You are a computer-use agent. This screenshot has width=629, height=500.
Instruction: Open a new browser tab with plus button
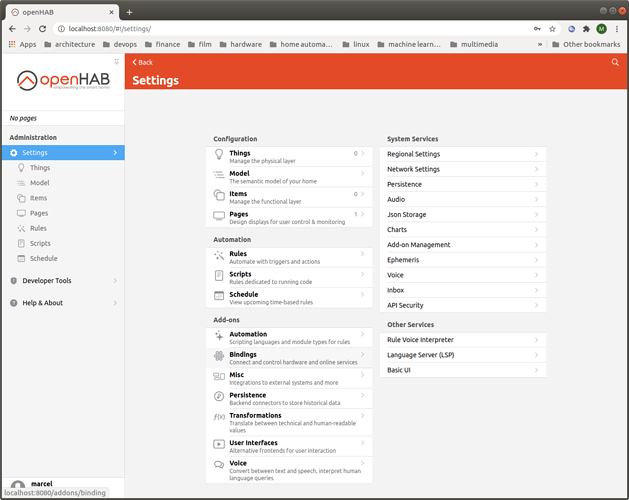point(129,12)
